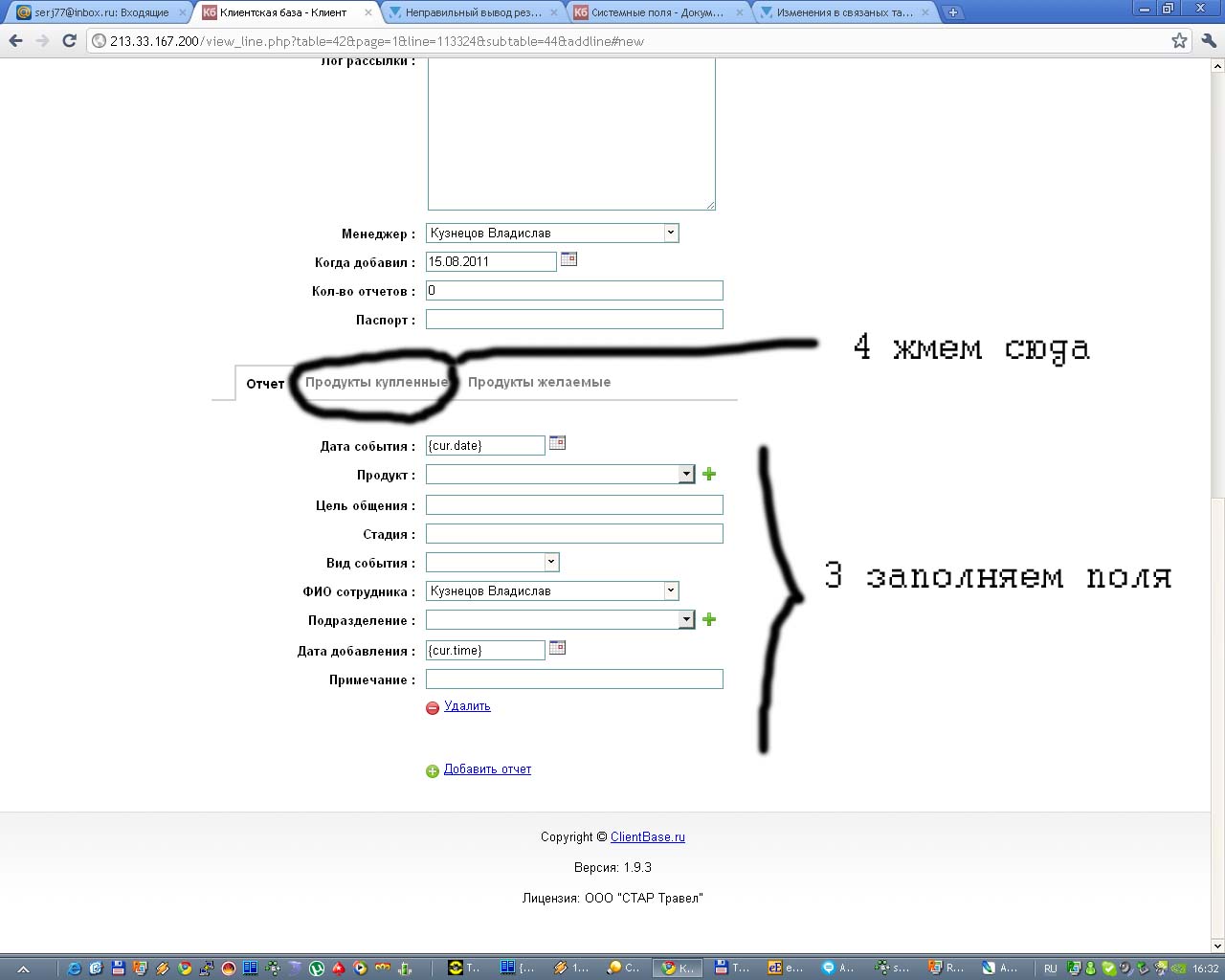Open the Вид события dropdown
Screen dimensions: 1225x980
pos(550,562)
